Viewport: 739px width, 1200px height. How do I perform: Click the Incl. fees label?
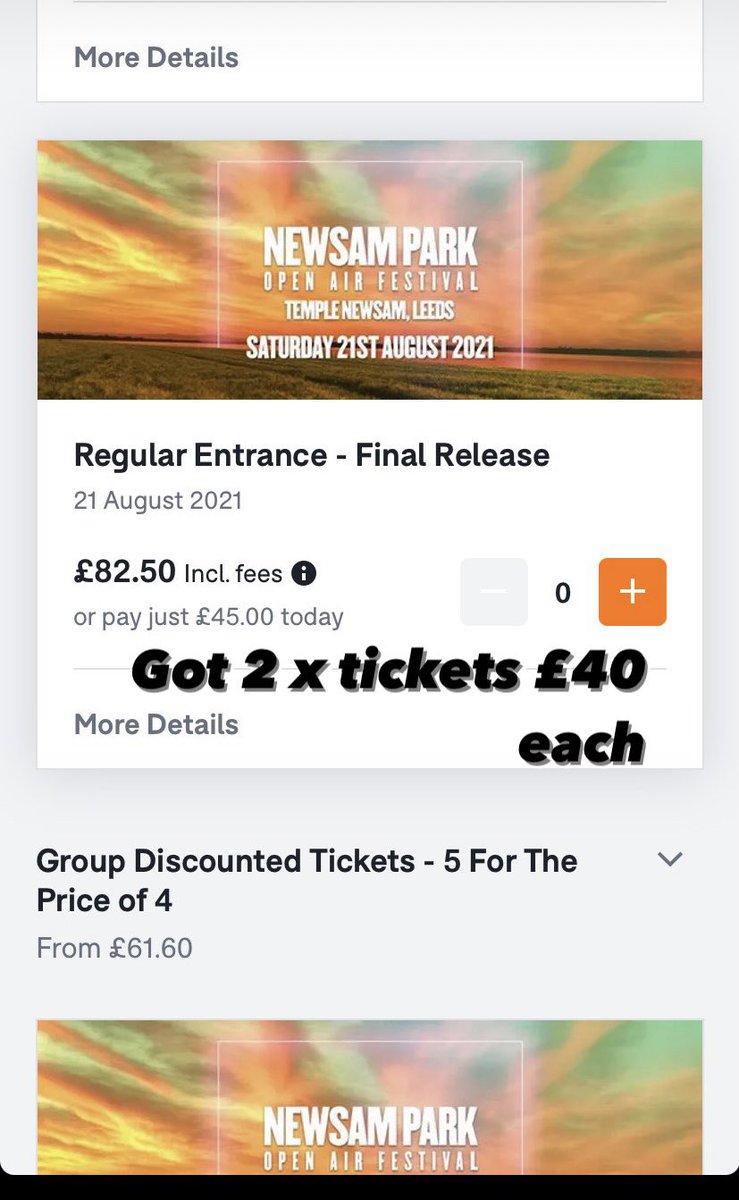pyautogui.click(x=234, y=573)
